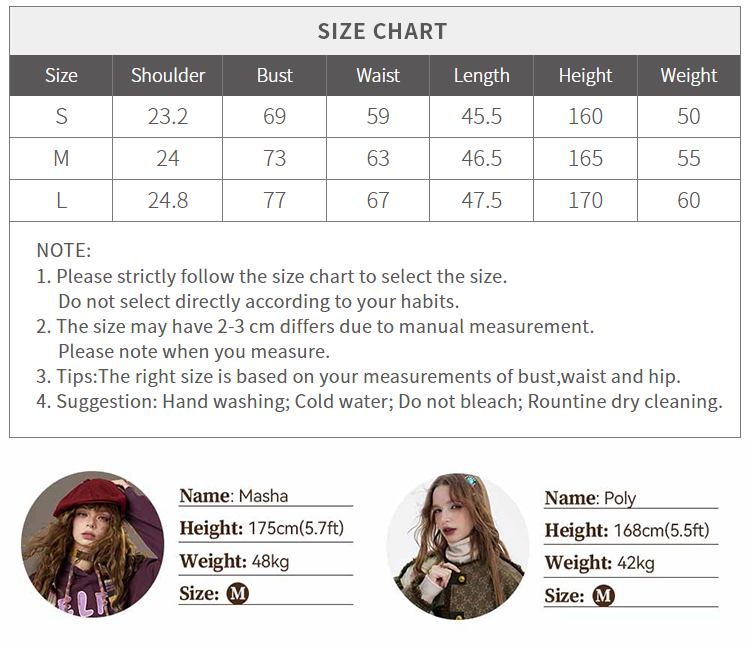Click Poly's size M badge icon

603,596
